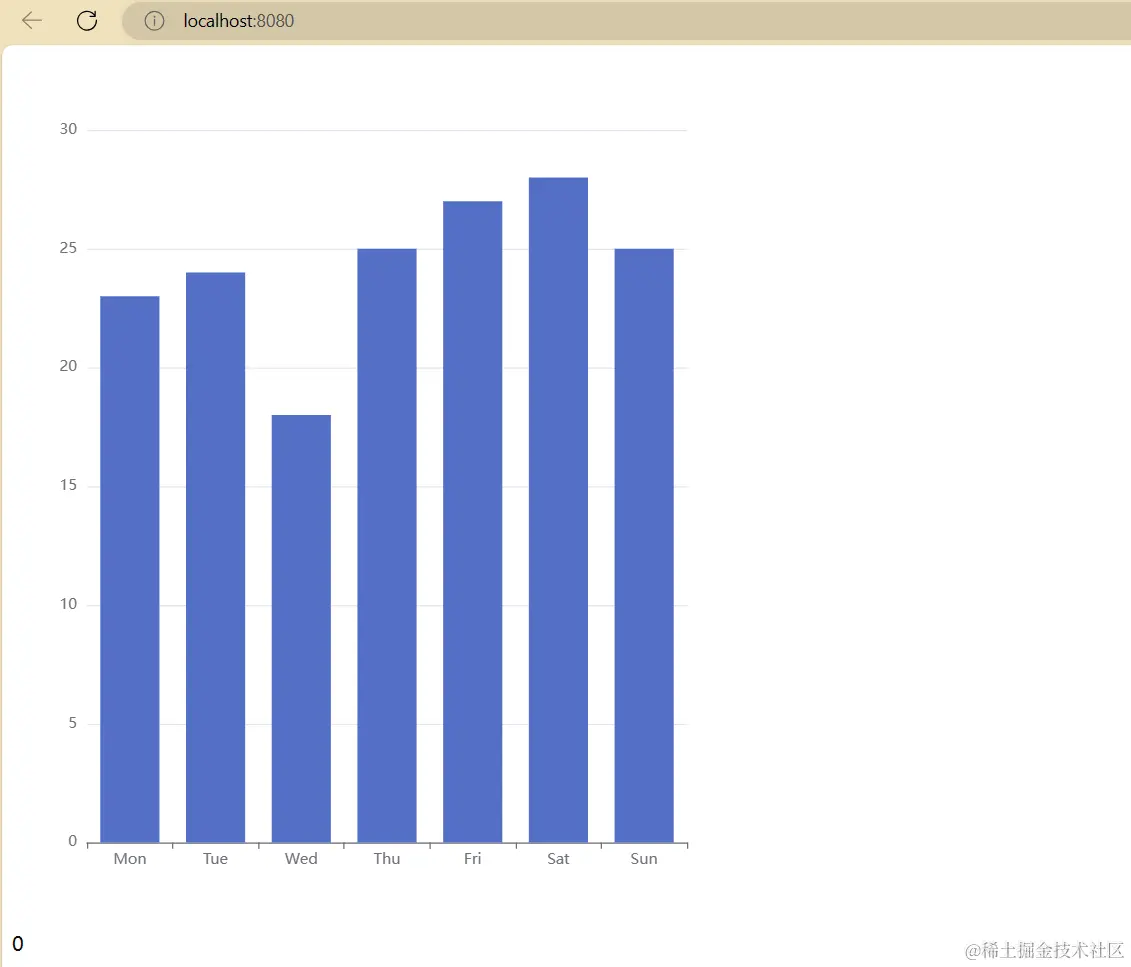The height and width of the screenshot is (967, 1131).
Task: Click the '0' y-axis label beside the x-axis
Action: [x=73, y=841]
